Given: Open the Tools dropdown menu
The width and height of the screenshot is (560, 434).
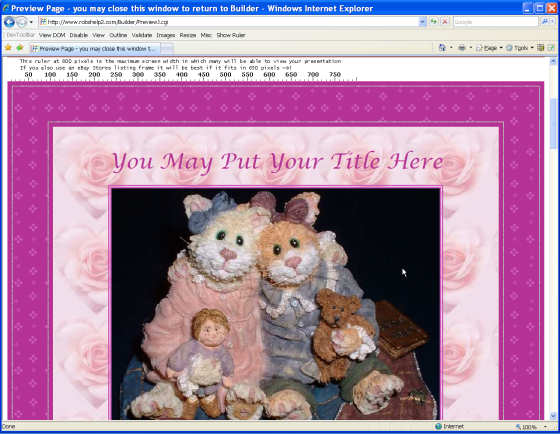Looking at the screenshot, I should (x=520, y=48).
